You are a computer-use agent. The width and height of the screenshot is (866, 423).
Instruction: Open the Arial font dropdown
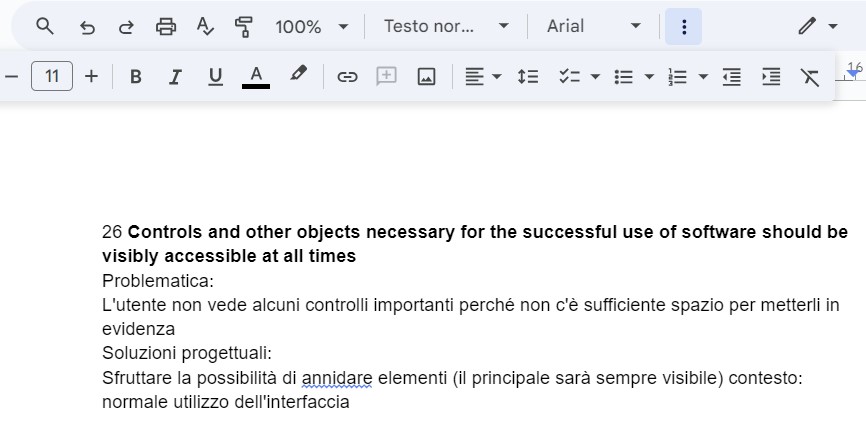pyautogui.click(x=594, y=27)
